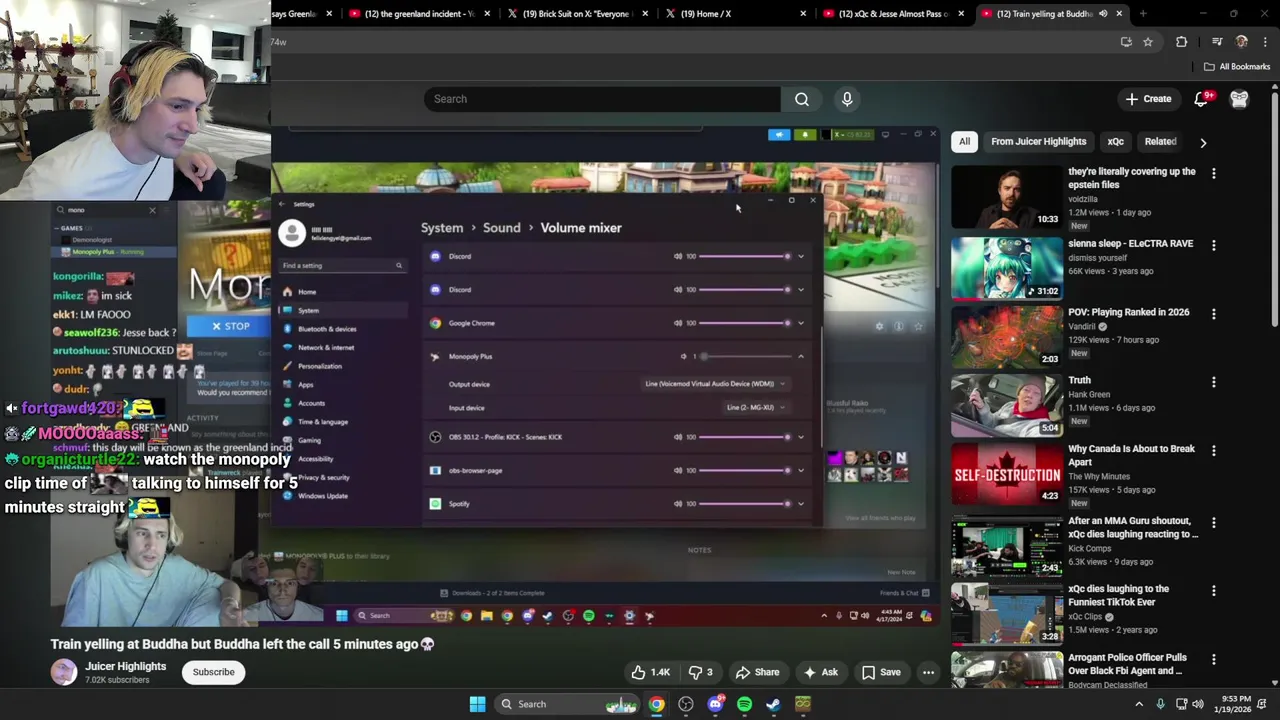Open the taskbar network tray icon

point(1181,704)
